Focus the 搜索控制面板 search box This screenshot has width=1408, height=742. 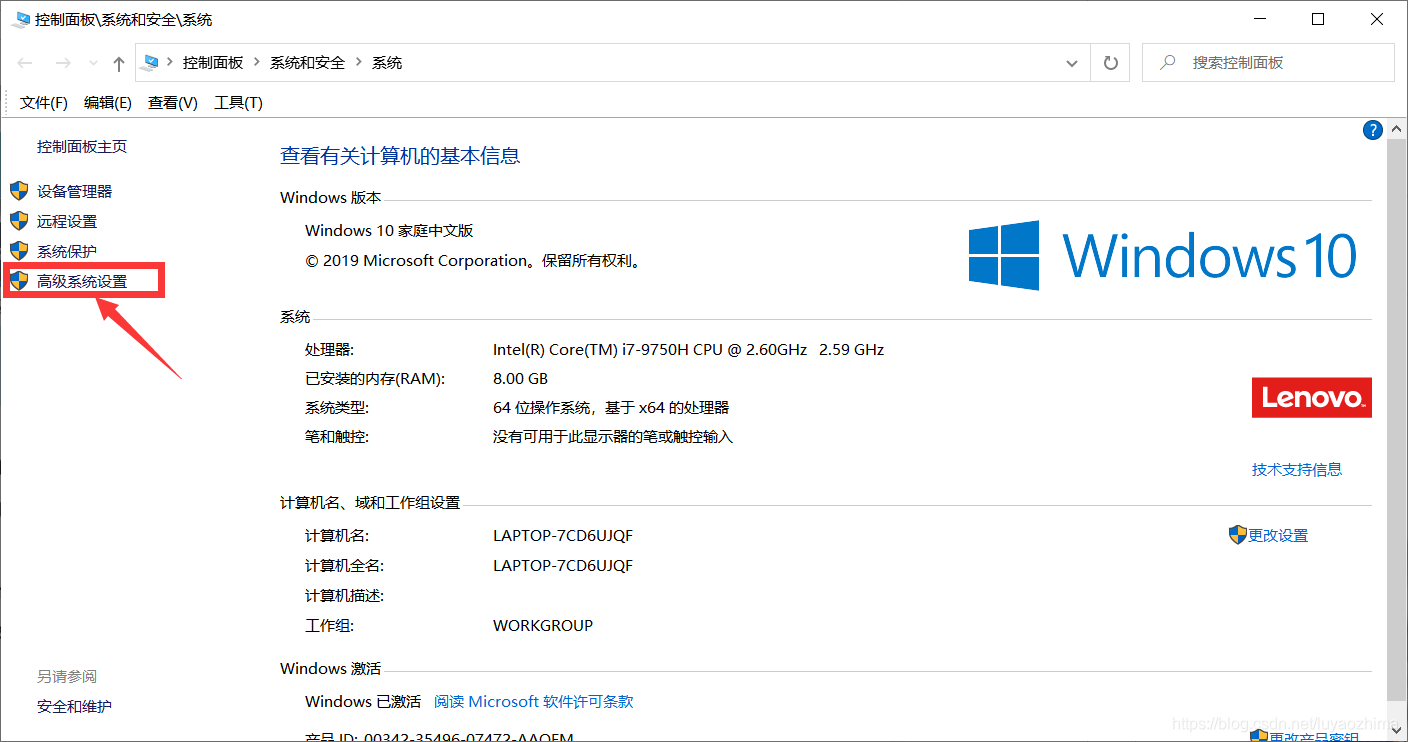click(1268, 62)
